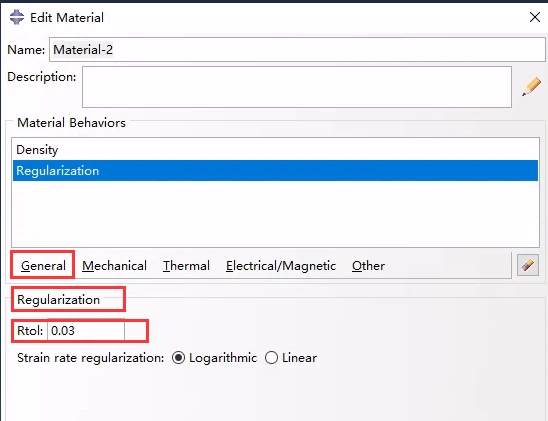Open the Mechanical menu
Screen dimensions: 548x421
coord(114,266)
